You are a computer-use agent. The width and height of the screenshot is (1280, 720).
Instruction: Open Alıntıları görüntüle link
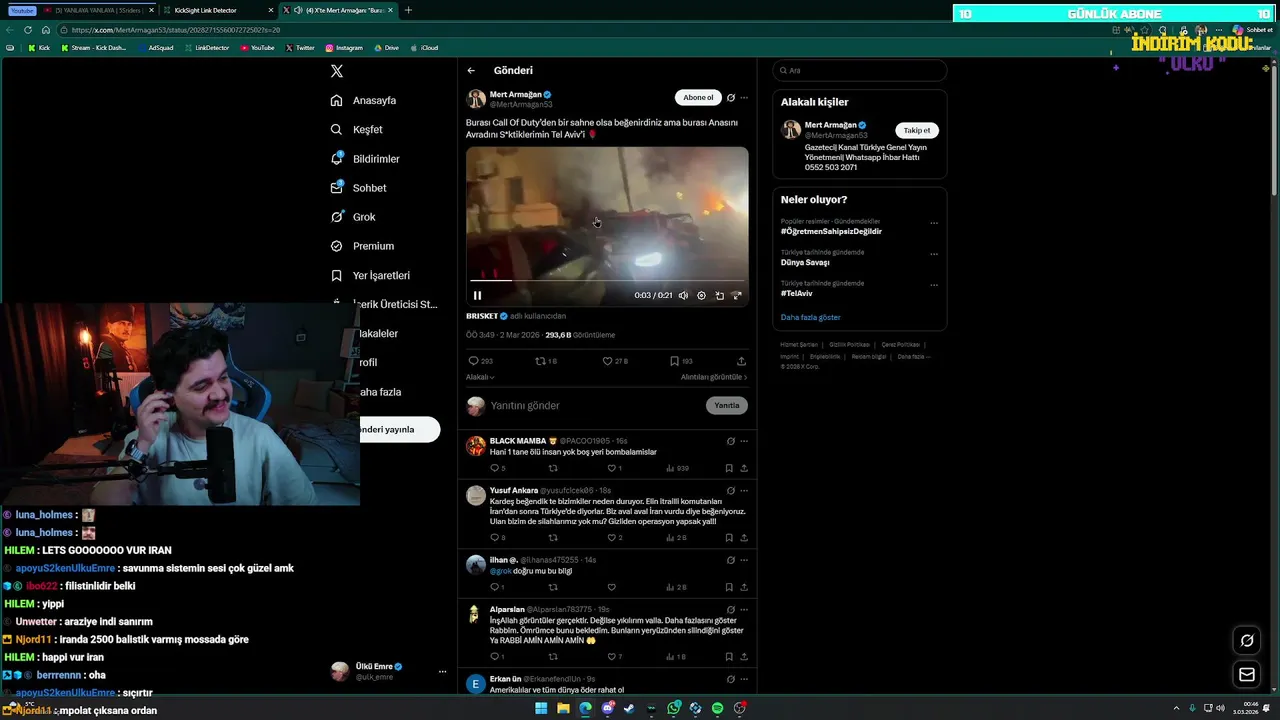pyautogui.click(x=714, y=377)
